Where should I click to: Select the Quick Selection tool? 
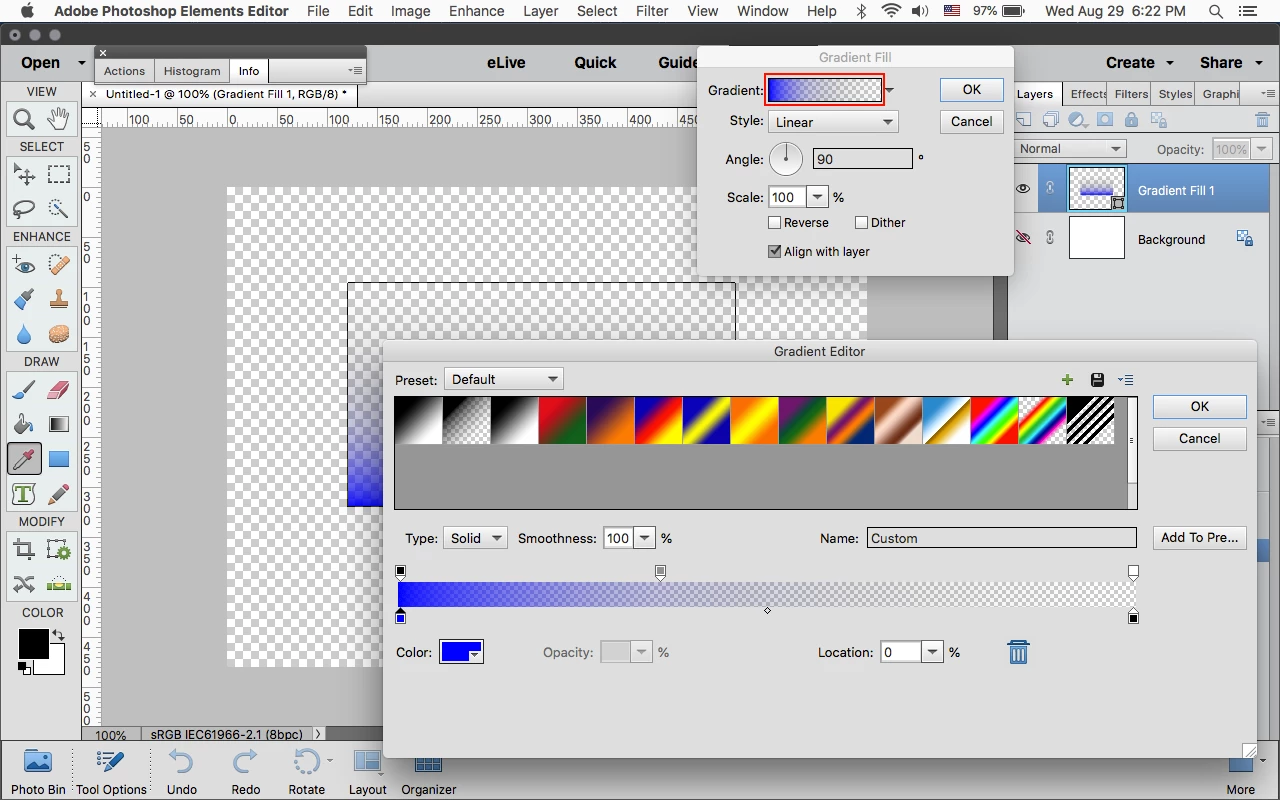pos(59,209)
